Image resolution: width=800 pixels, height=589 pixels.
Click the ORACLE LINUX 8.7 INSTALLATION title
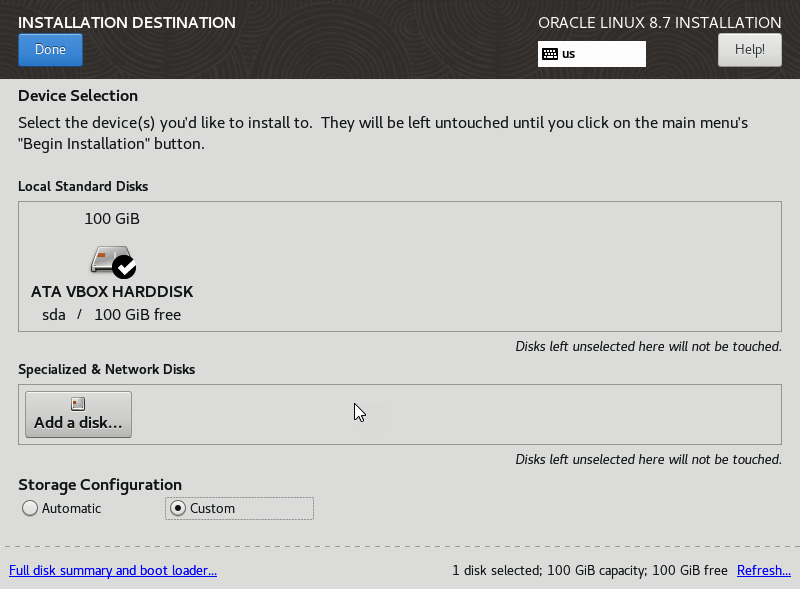660,22
